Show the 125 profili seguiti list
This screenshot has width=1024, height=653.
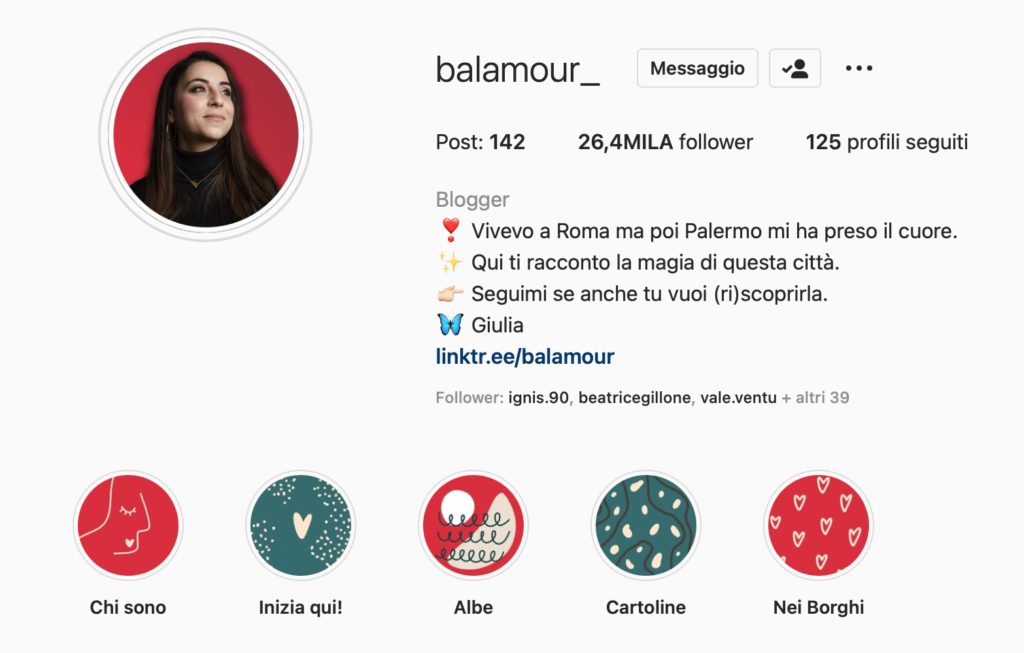887,142
